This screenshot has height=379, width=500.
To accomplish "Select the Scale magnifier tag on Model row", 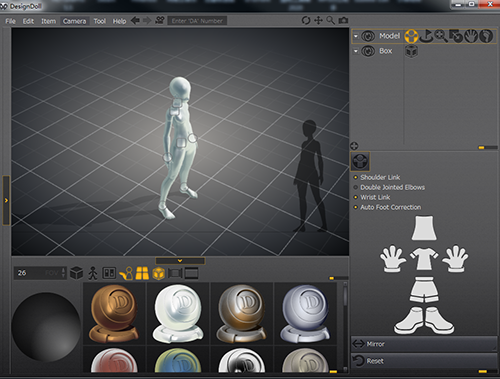I will coord(441,36).
